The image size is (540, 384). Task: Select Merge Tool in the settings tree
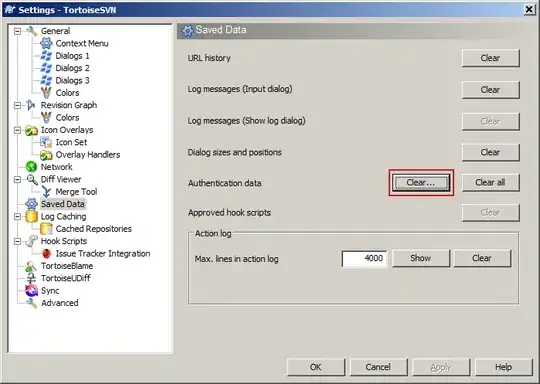[76, 192]
